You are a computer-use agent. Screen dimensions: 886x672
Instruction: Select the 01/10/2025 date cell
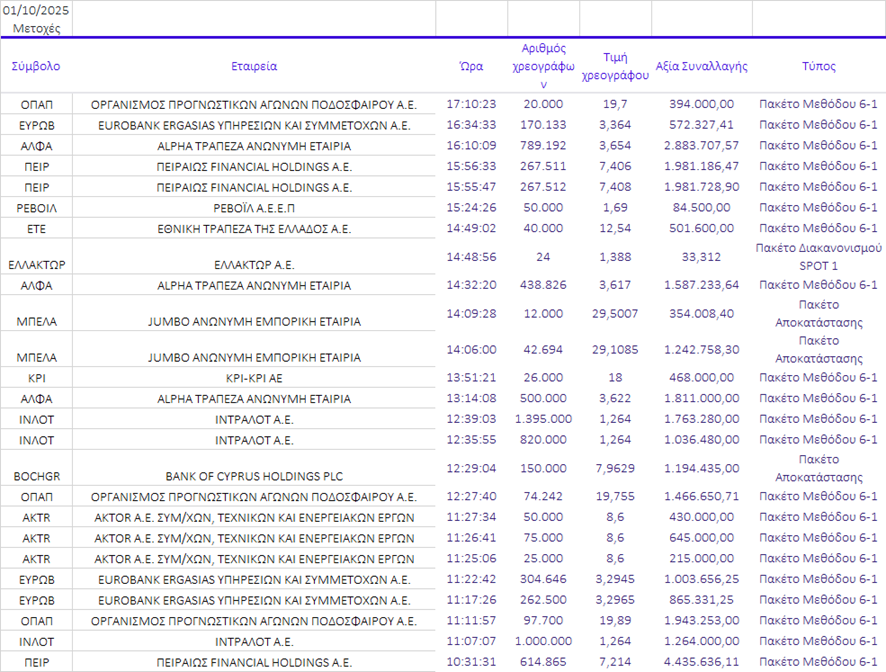(x=36, y=9)
